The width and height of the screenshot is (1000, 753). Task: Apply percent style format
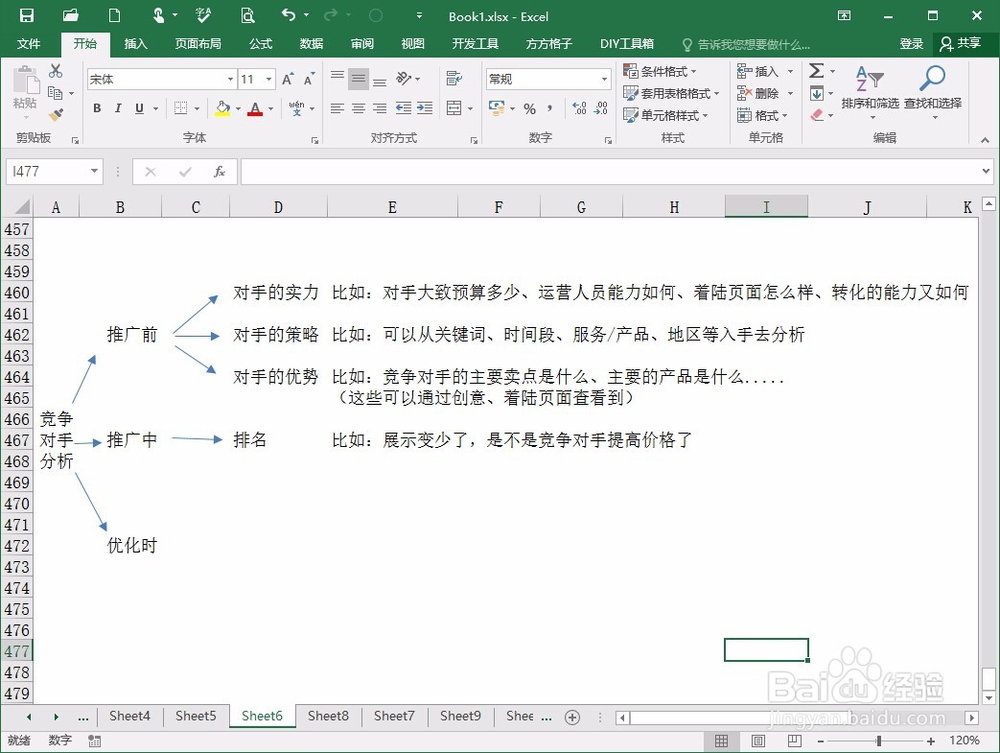coord(529,108)
